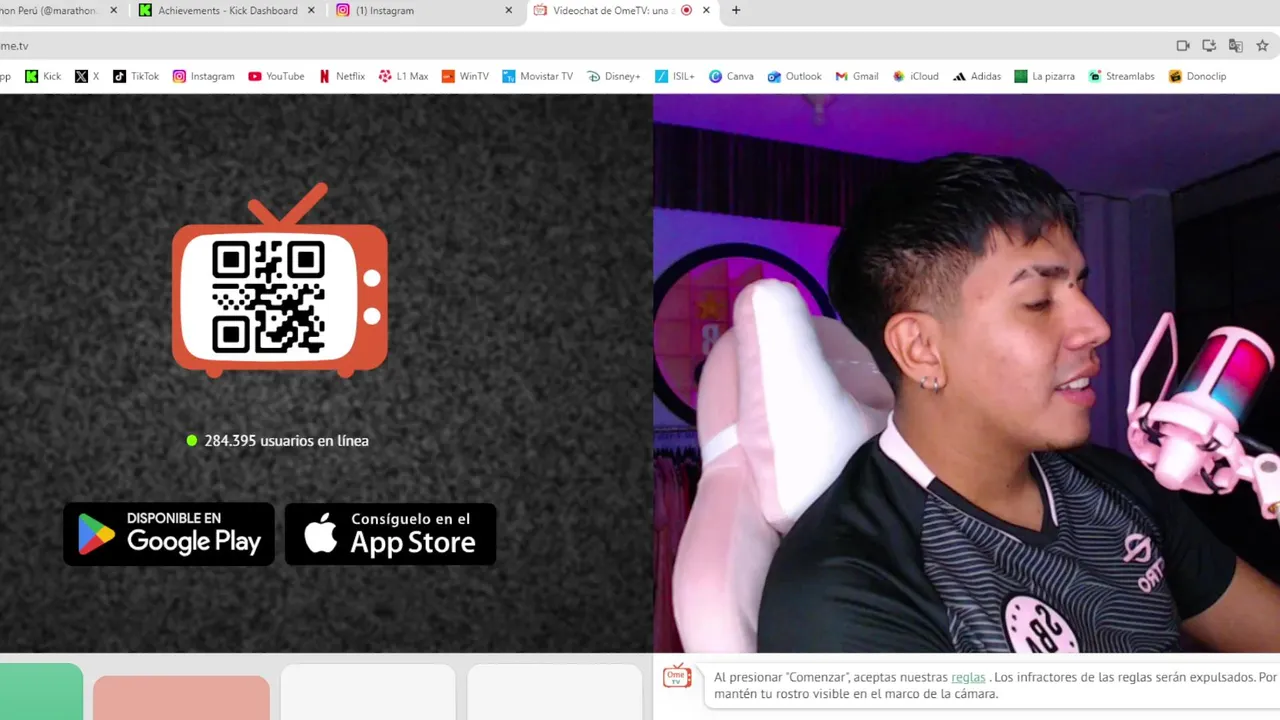Click the Consíguelo en el App Store badge
The height and width of the screenshot is (720, 1280).
click(x=390, y=534)
